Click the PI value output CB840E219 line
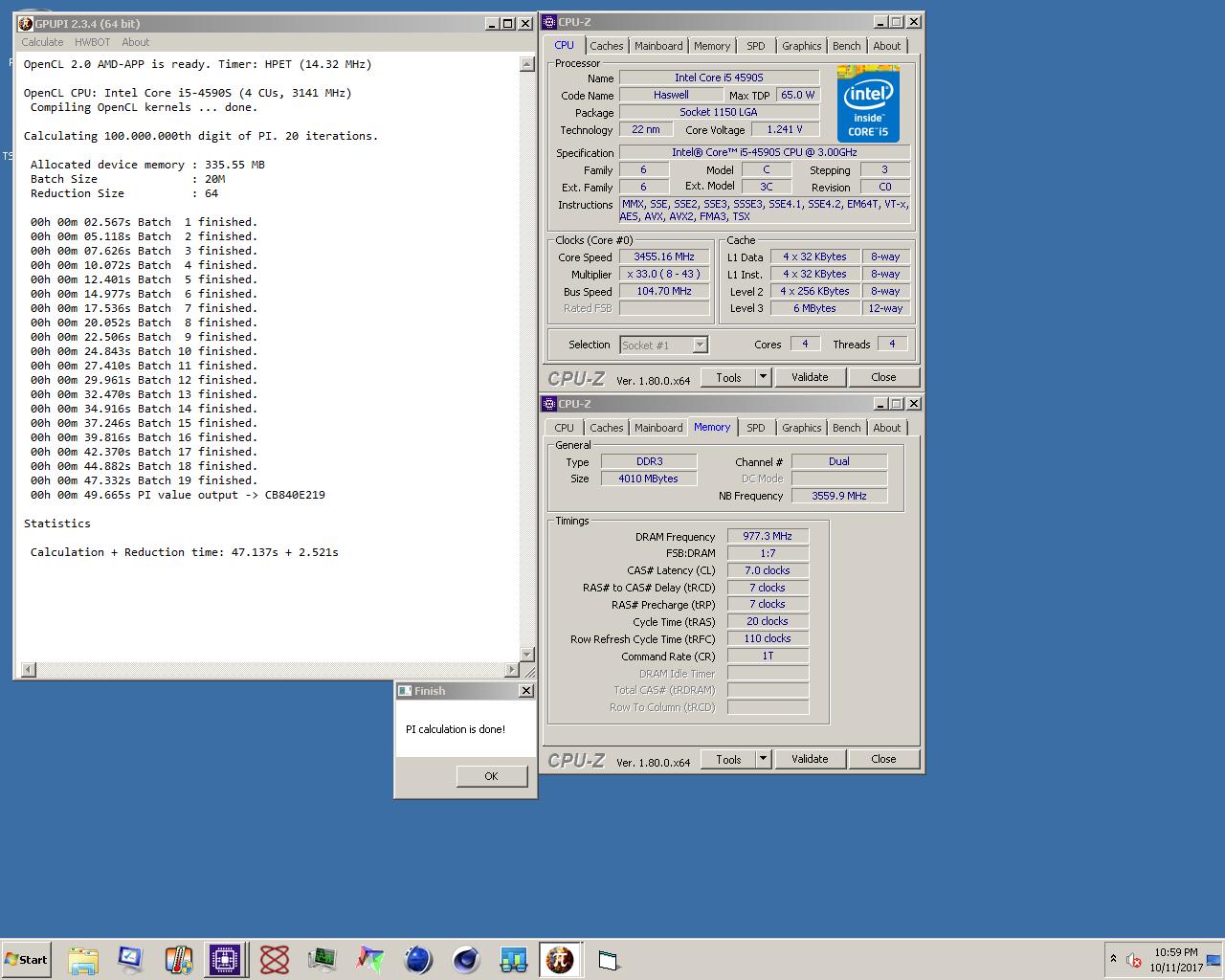1225x980 pixels. 178,495
